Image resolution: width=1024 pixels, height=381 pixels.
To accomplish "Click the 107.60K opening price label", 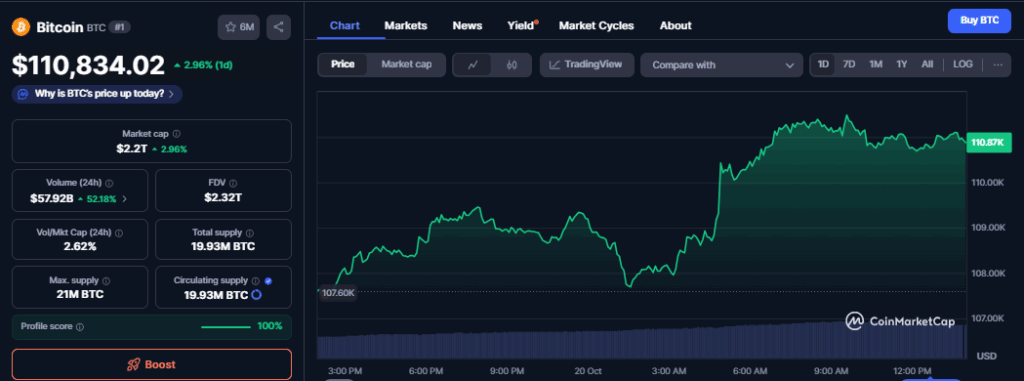I will [x=338, y=293].
